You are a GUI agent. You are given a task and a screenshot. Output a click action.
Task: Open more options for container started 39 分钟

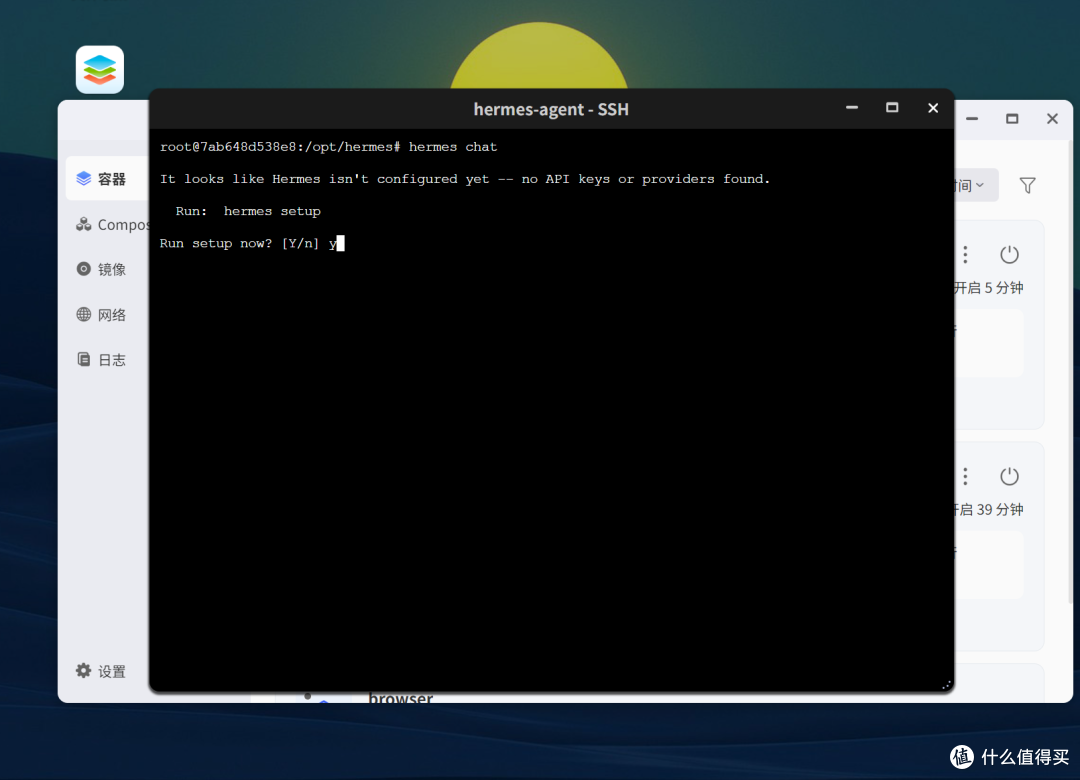(966, 476)
